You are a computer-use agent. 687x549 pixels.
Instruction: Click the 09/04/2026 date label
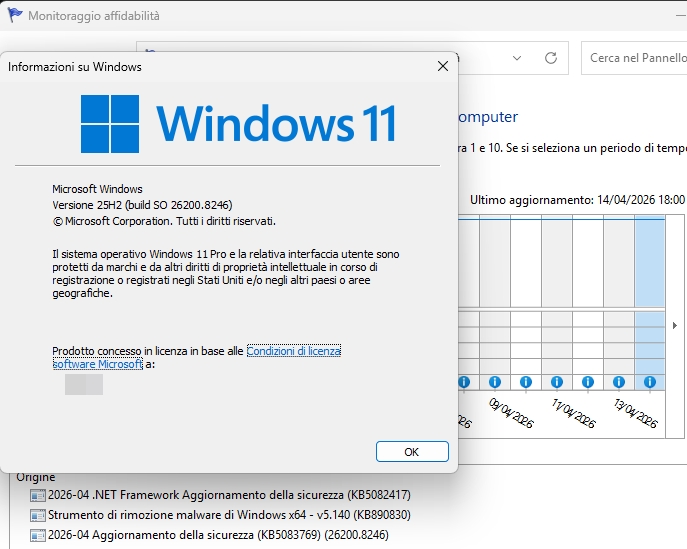[x=511, y=413]
